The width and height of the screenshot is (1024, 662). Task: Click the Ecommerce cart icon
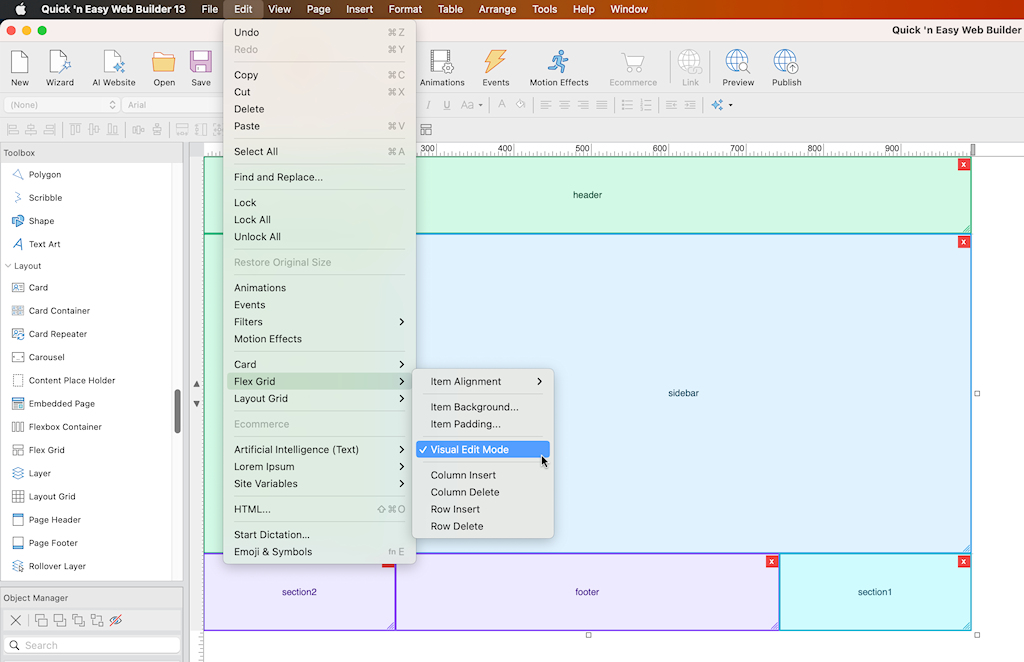point(633,68)
